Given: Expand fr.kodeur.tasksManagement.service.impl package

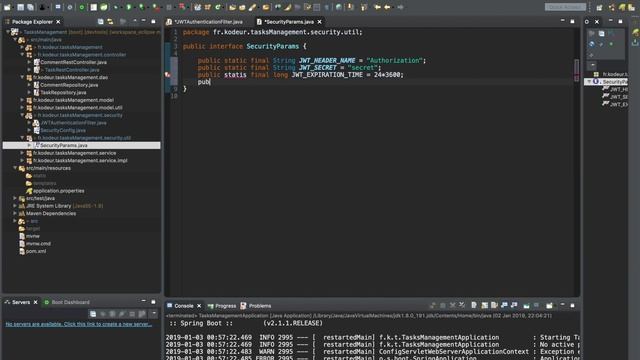Looking at the screenshot, I should [x=22, y=160].
